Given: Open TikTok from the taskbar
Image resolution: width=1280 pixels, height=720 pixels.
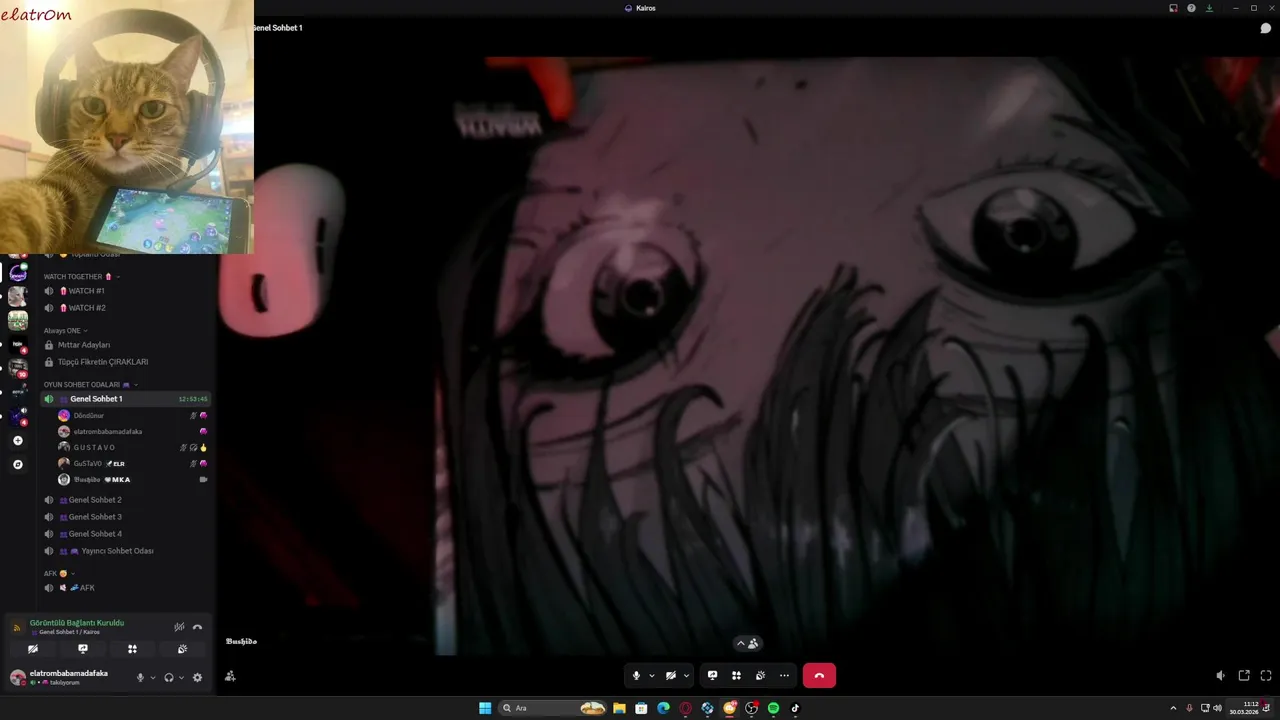Looking at the screenshot, I should 795,708.
